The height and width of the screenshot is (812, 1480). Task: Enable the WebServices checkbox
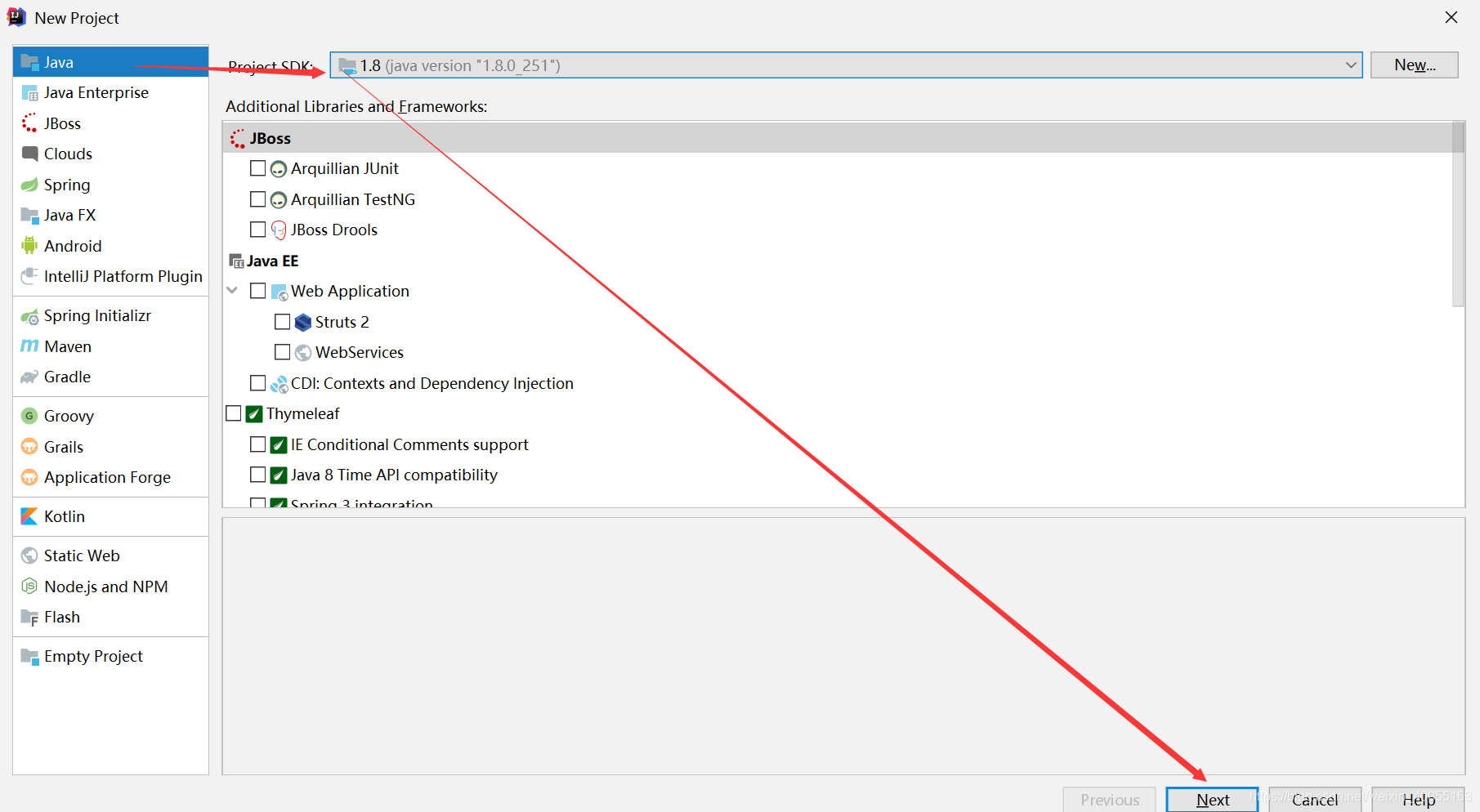(x=282, y=352)
